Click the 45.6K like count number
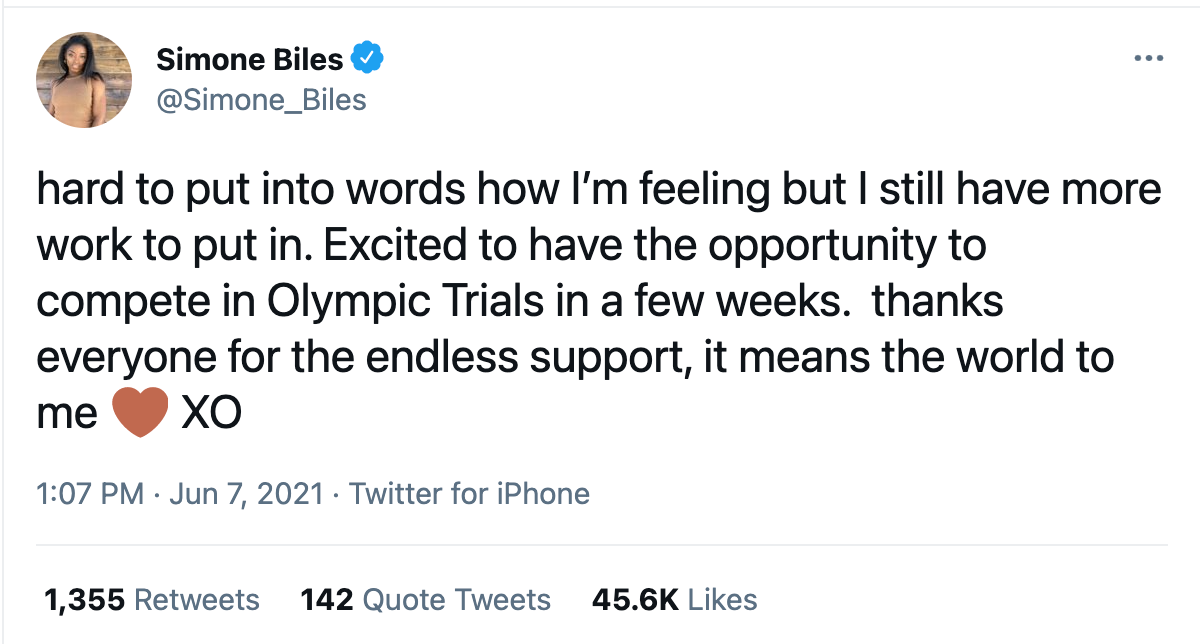The image size is (1200, 644). click(636, 599)
